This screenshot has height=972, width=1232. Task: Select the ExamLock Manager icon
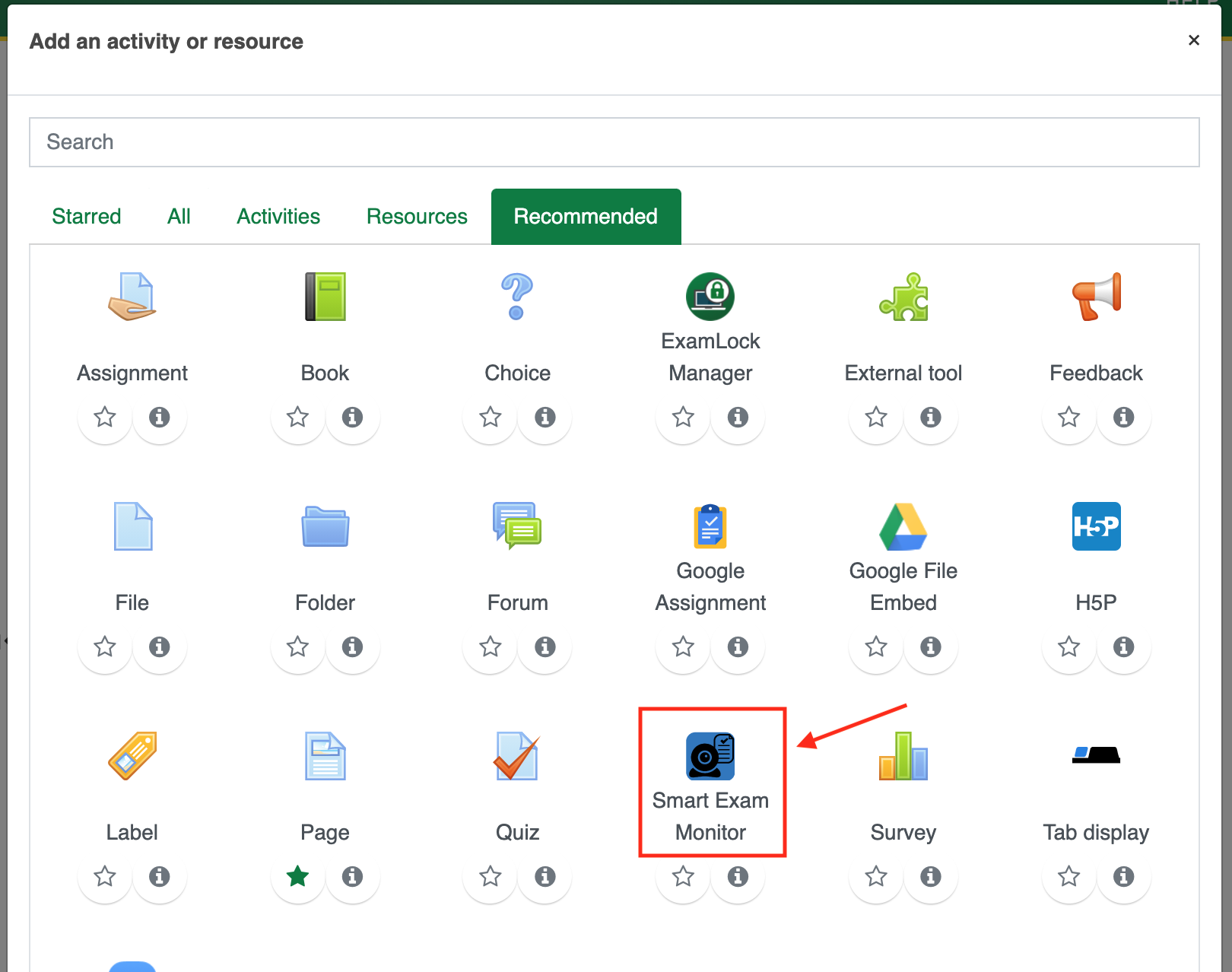710,297
